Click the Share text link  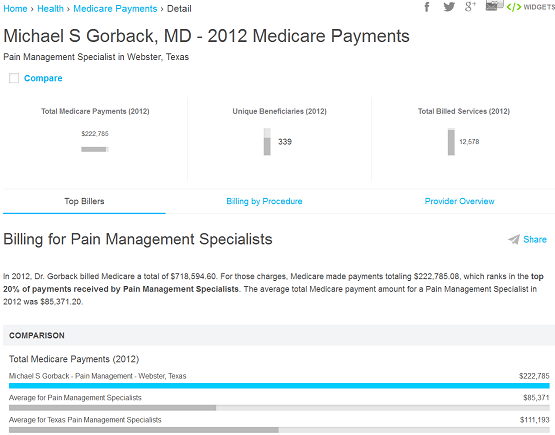click(535, 240)
